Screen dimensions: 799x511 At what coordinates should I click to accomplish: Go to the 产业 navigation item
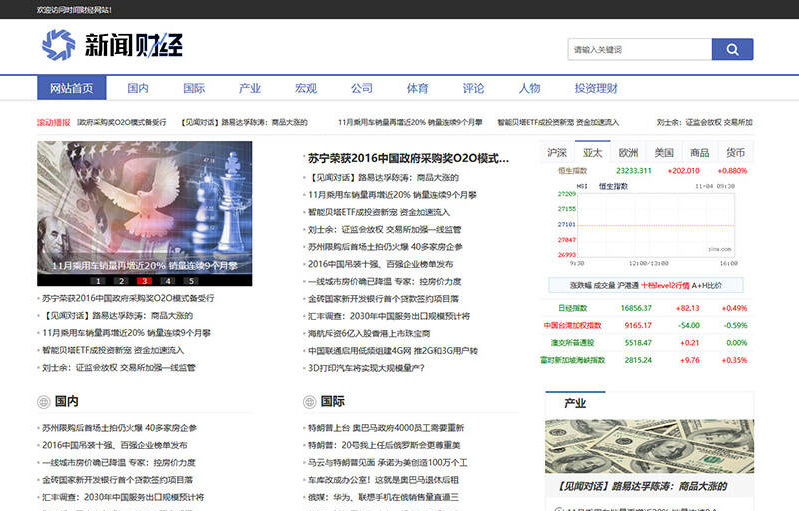(250, 88)
